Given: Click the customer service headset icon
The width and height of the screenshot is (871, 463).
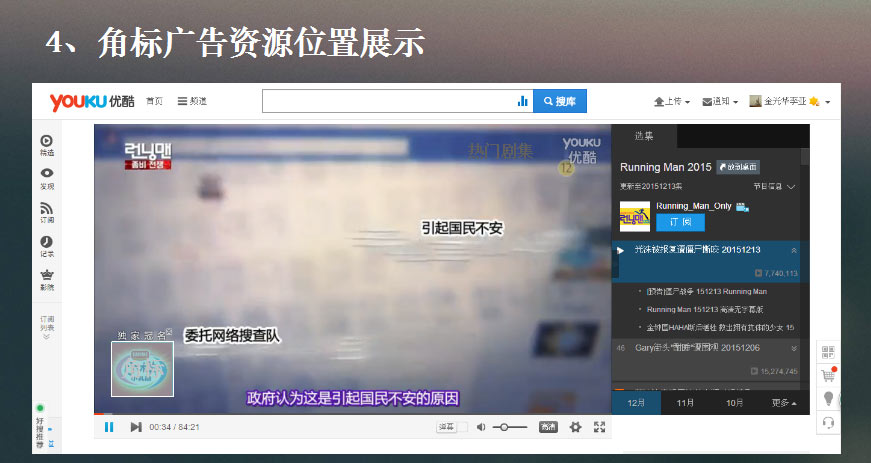Looking at the screenshot, I should [x=827, y=422].
